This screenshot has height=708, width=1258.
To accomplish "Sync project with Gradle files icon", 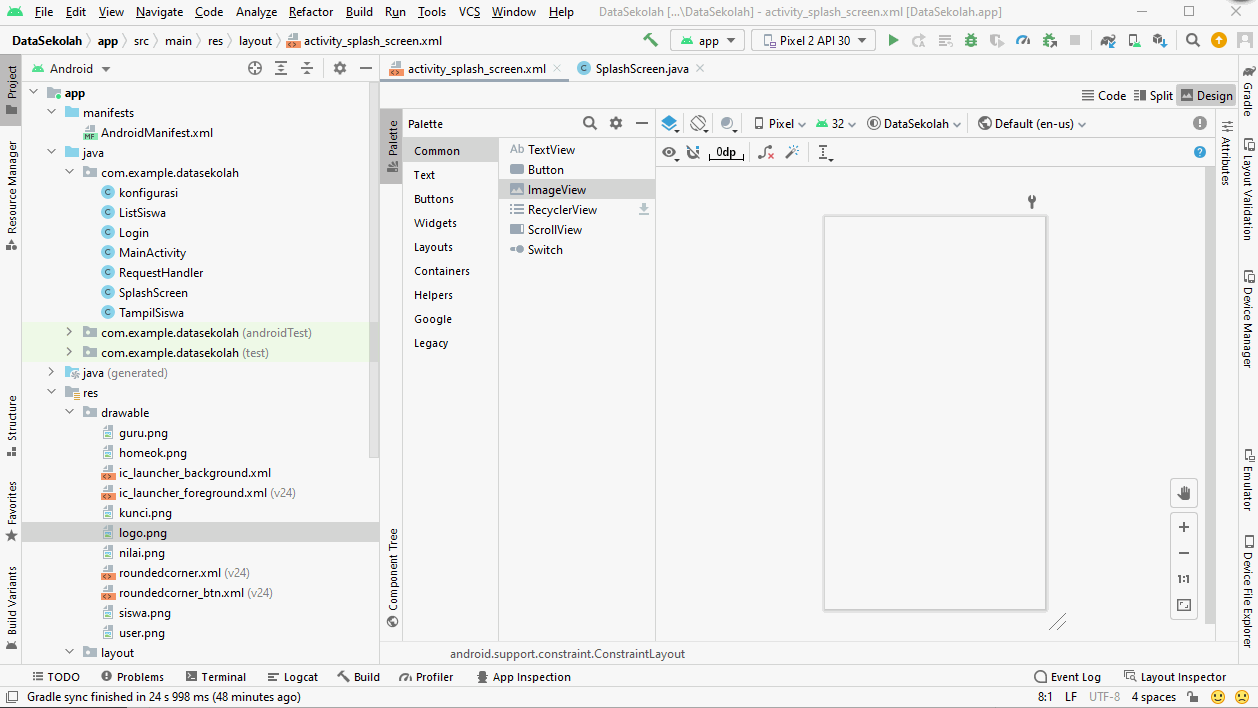I will click(x=1108, y=41).
